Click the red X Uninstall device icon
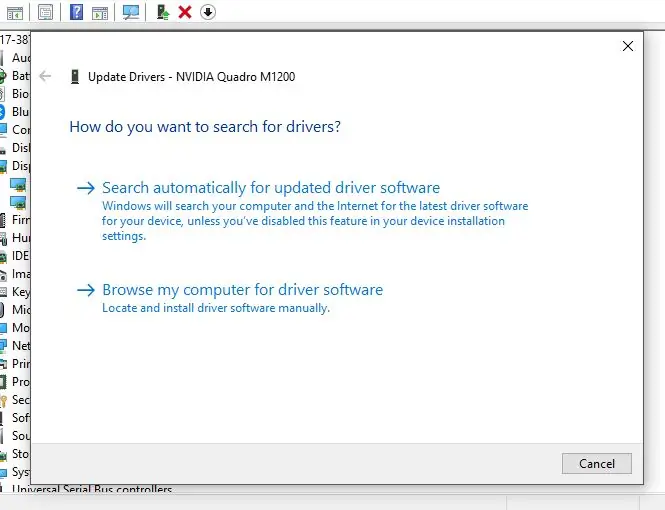The image size is (665, 510). pyautogui.click(x=185, y=12)
